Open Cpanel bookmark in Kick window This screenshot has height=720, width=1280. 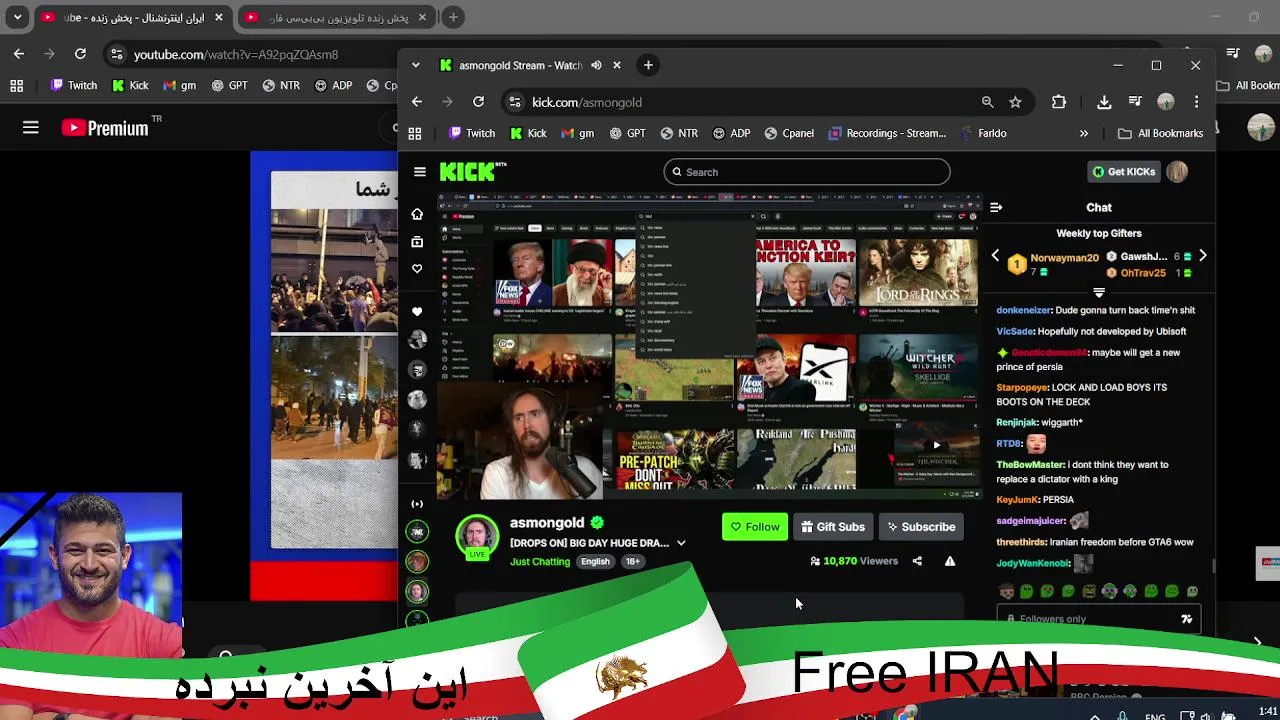point(789,133)
